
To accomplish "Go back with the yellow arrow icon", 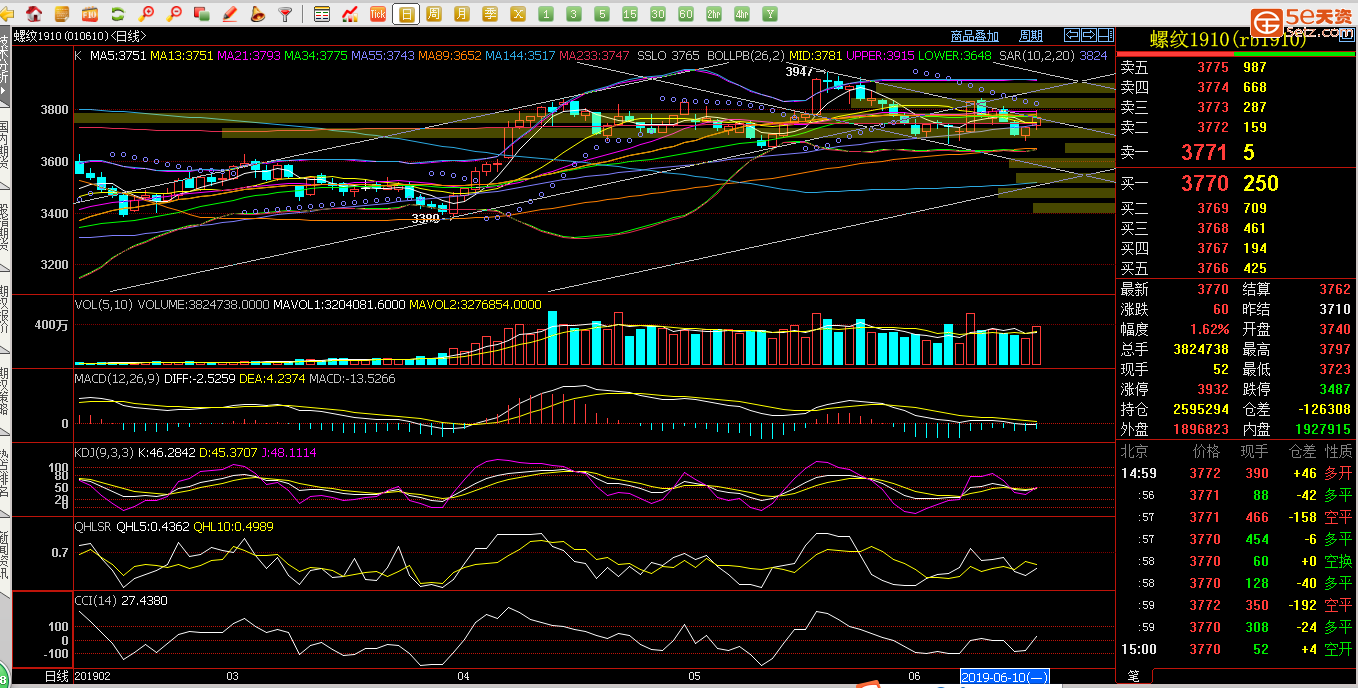I will (8, 14).
